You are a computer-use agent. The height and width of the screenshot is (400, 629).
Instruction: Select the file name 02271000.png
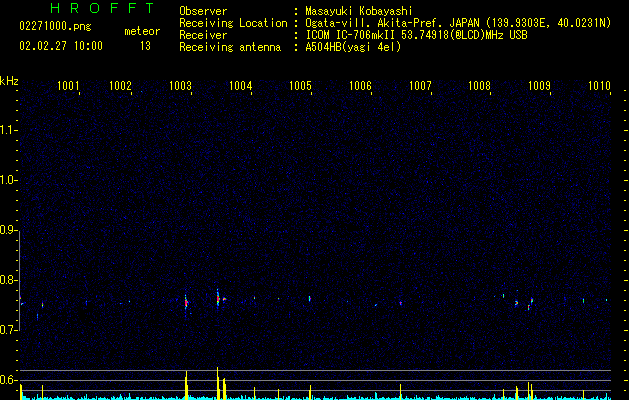point(55,27)
